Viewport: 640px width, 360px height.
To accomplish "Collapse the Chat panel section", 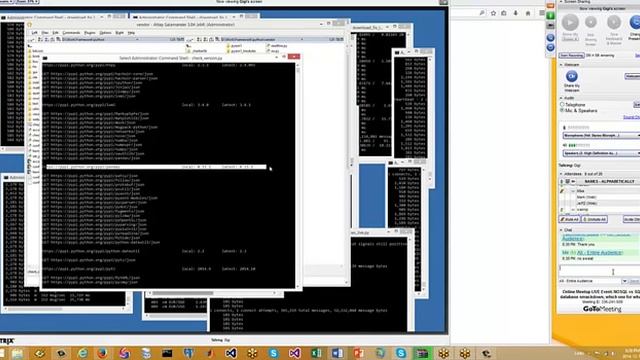I will (561, 230).
